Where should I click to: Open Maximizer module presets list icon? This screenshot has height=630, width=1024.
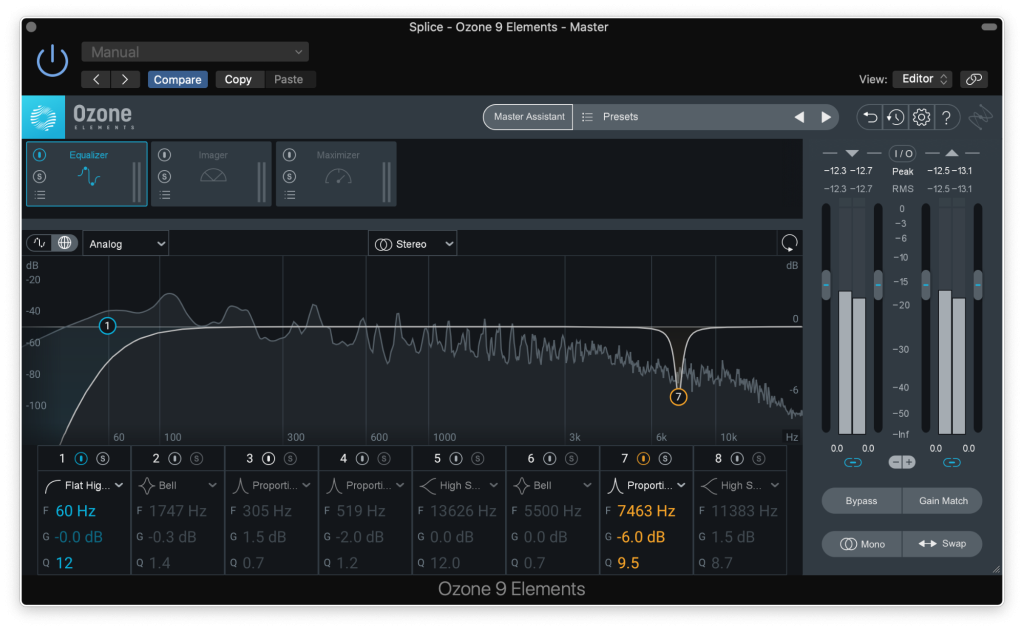tap(289, 195)
